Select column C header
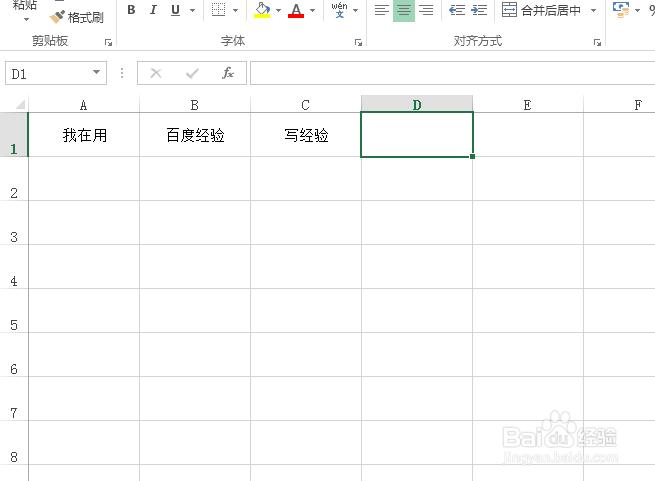This screenshot has width=655, height=481. 305,104
